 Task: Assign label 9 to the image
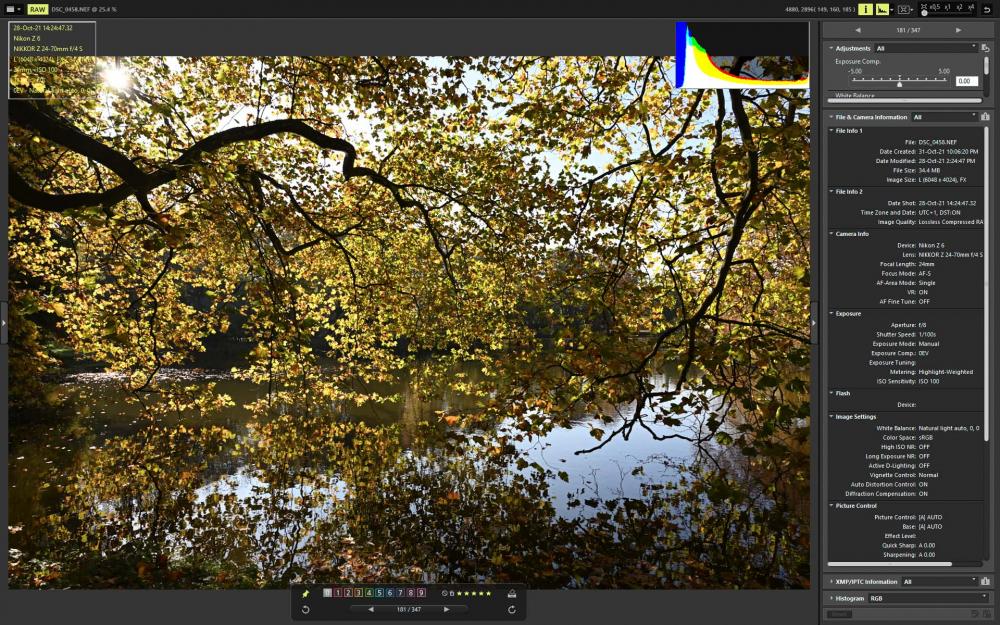coord(420,593)
